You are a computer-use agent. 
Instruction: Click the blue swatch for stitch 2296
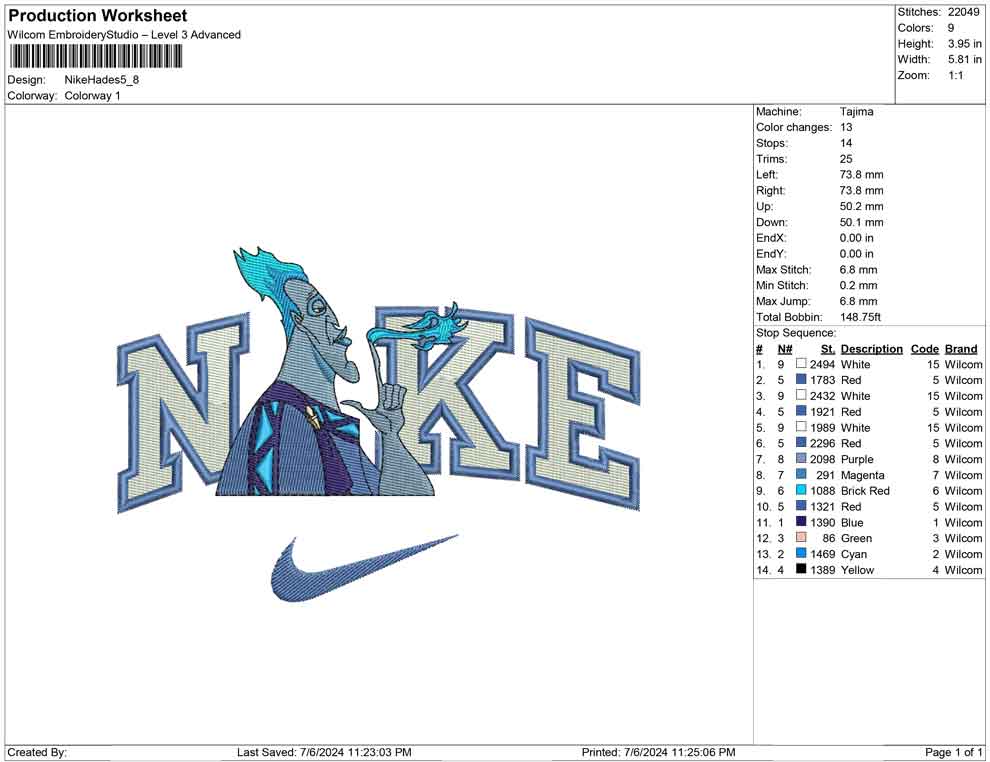801,443
